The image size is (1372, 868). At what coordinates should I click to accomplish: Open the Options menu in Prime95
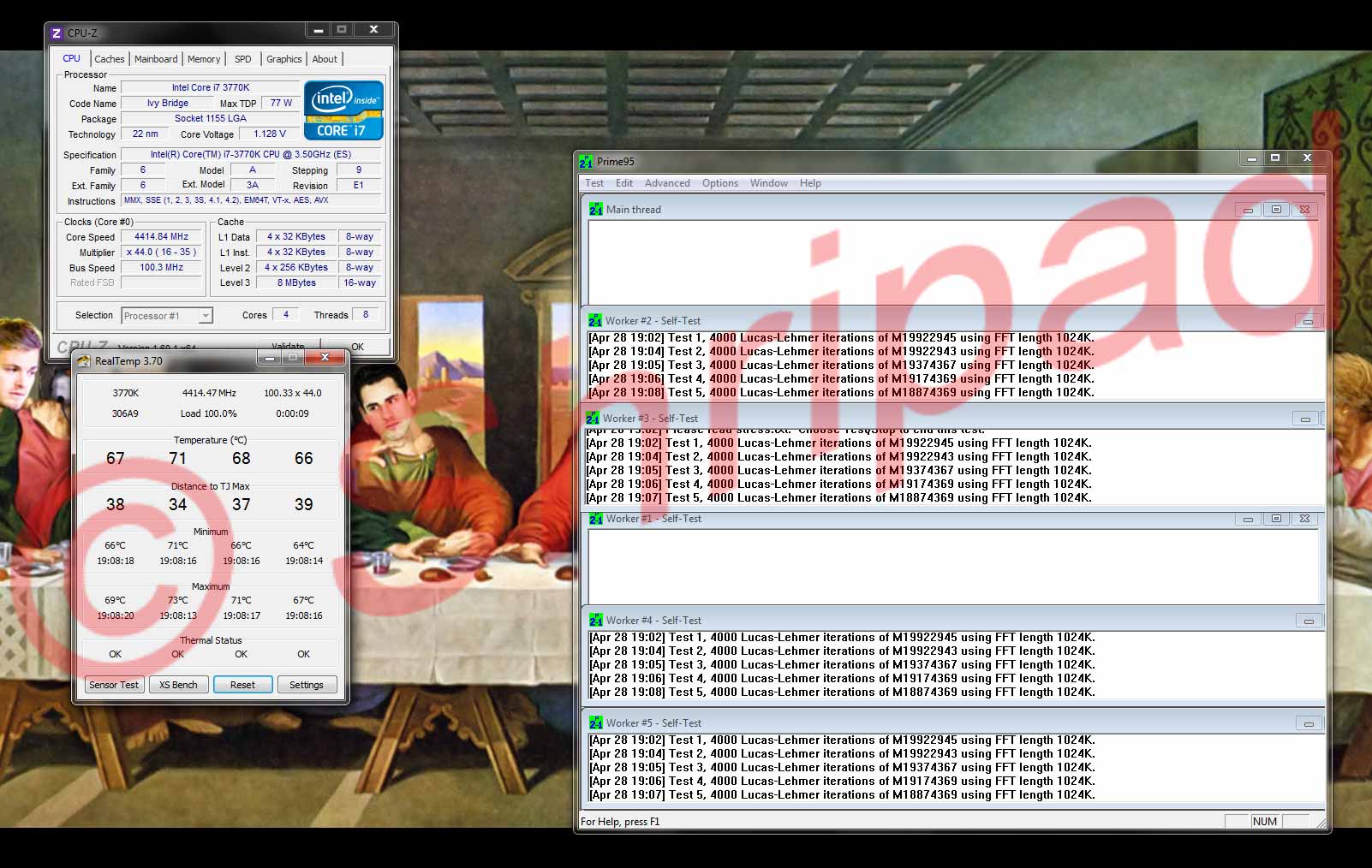pos(720,183)
